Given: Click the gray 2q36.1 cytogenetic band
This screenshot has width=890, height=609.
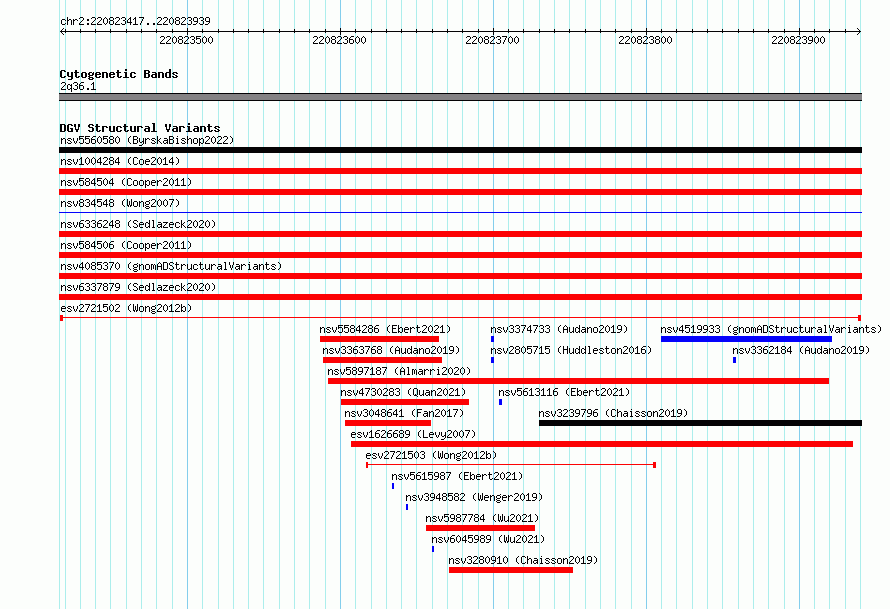Looking at the screenshot, I should point(460,97).
